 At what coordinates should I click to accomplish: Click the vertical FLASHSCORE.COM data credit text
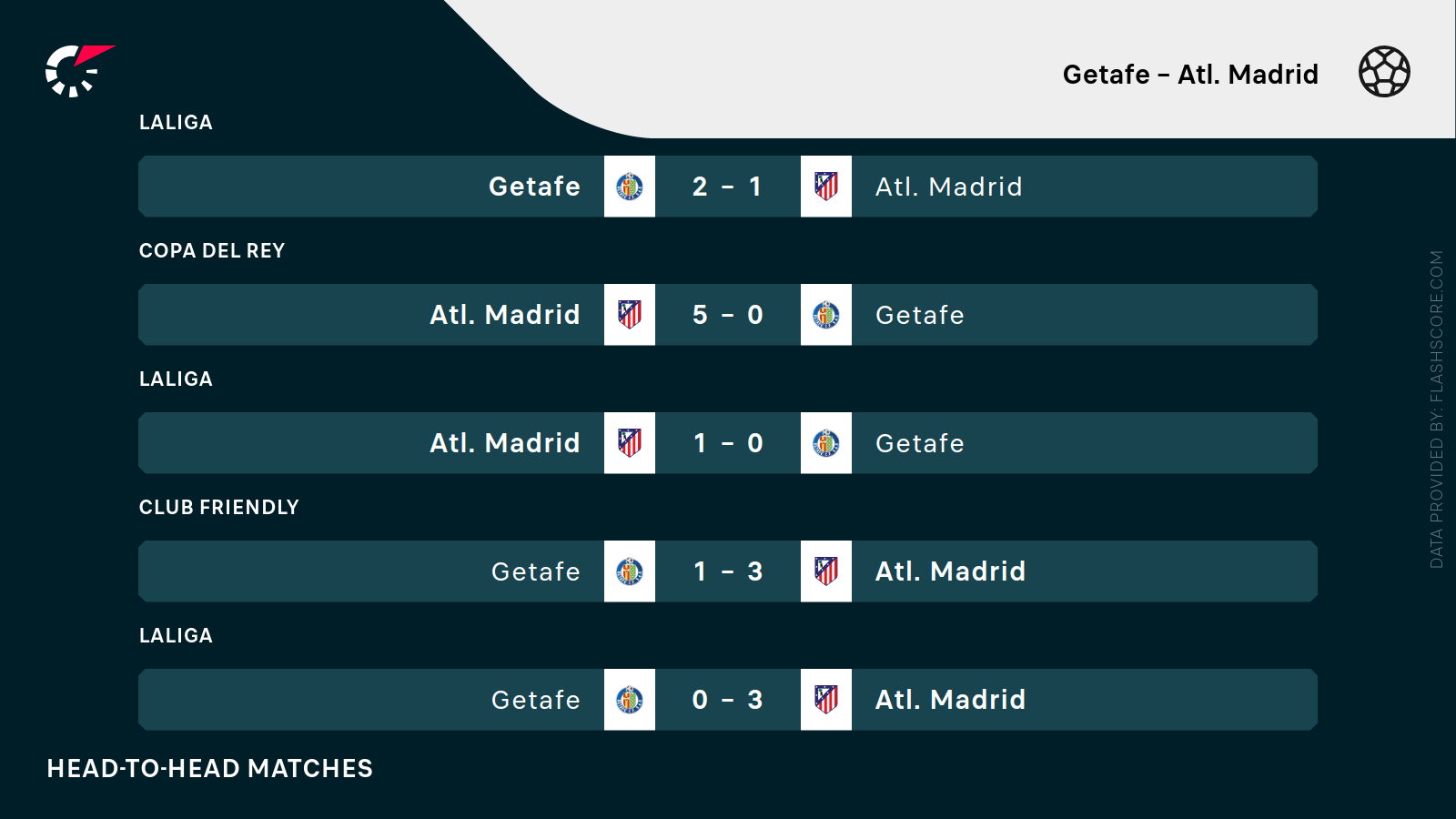[x=1437, y=409]
